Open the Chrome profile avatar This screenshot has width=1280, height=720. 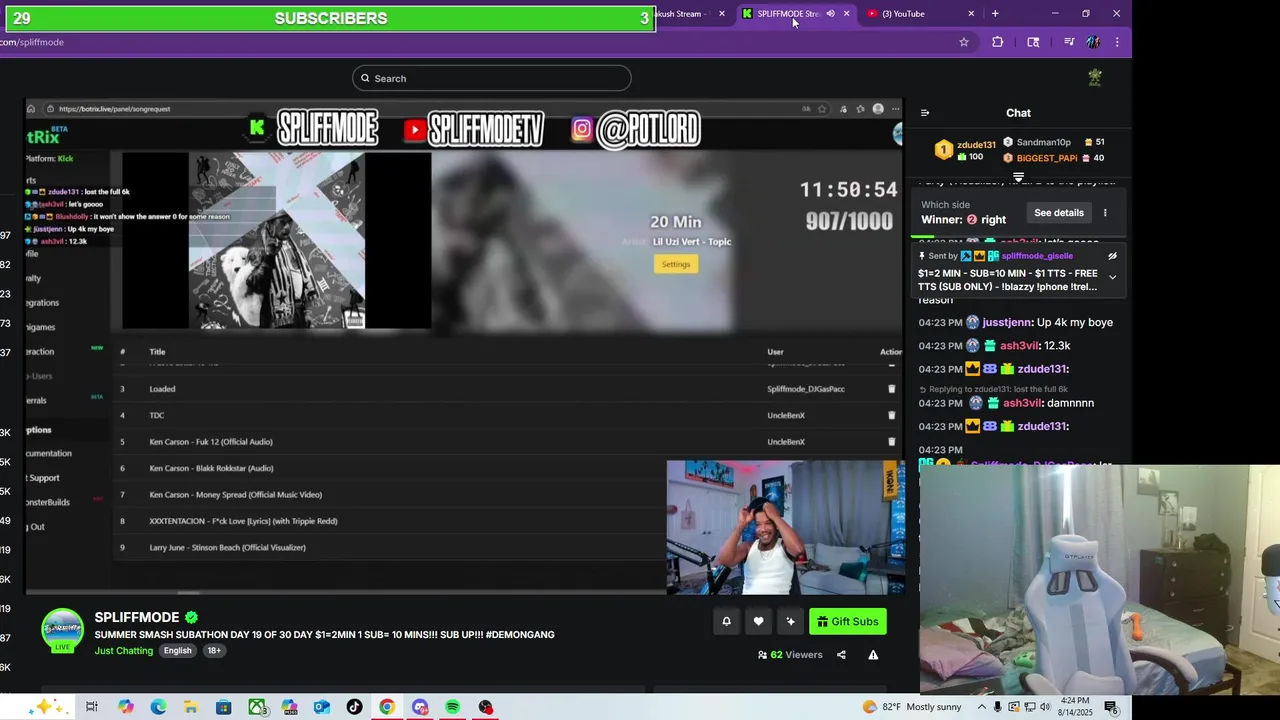(1093, 42)
